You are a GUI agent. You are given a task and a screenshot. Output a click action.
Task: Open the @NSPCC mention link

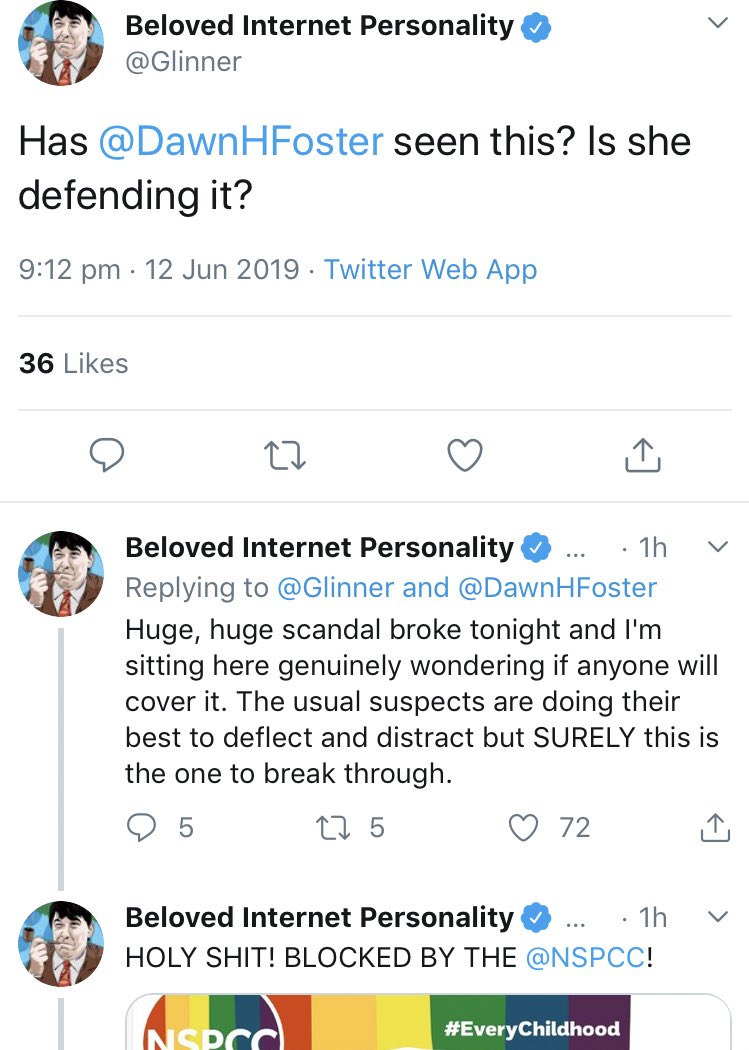click(x=586, y=957)
